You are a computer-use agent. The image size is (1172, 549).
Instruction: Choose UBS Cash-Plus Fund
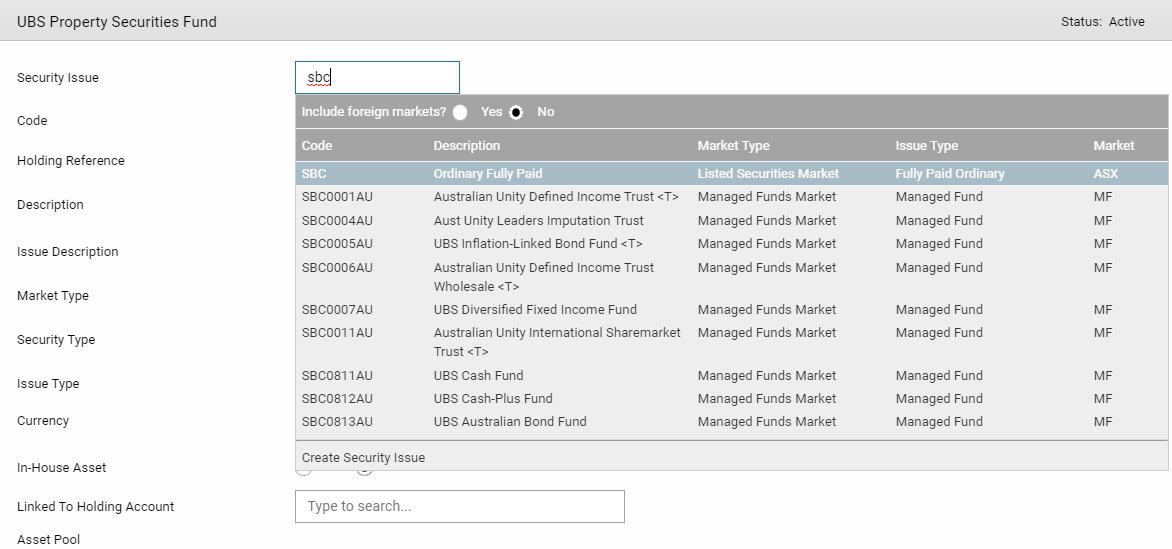point(493,399)
